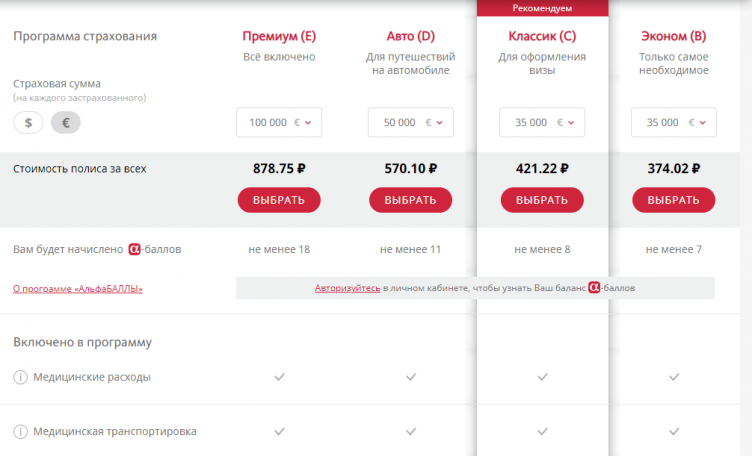Click info icon beside Медицинская транспортировка
The height and width of the screenshot is (456, 752).
click(x=21, y=432)
